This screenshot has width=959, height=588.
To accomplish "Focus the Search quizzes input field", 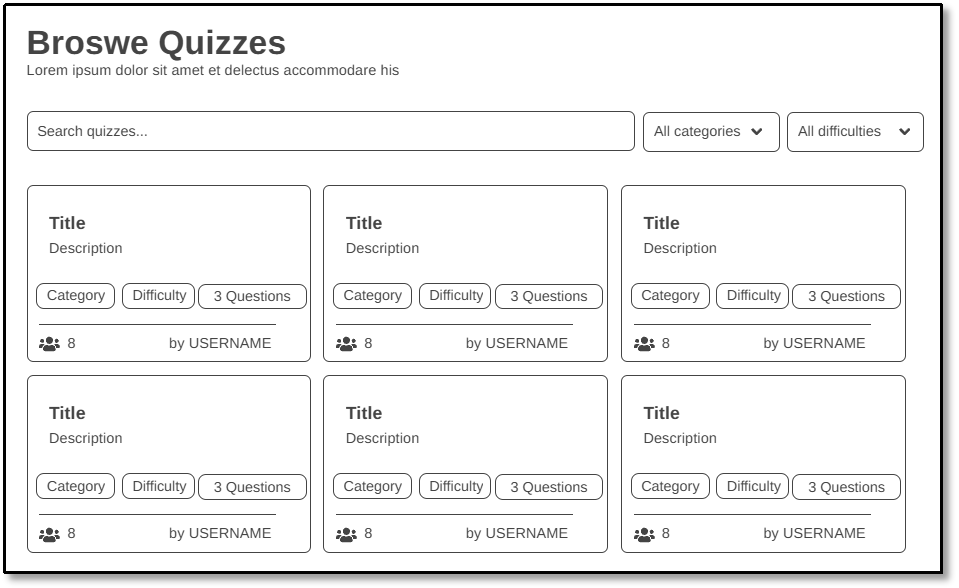I will 330,132.
